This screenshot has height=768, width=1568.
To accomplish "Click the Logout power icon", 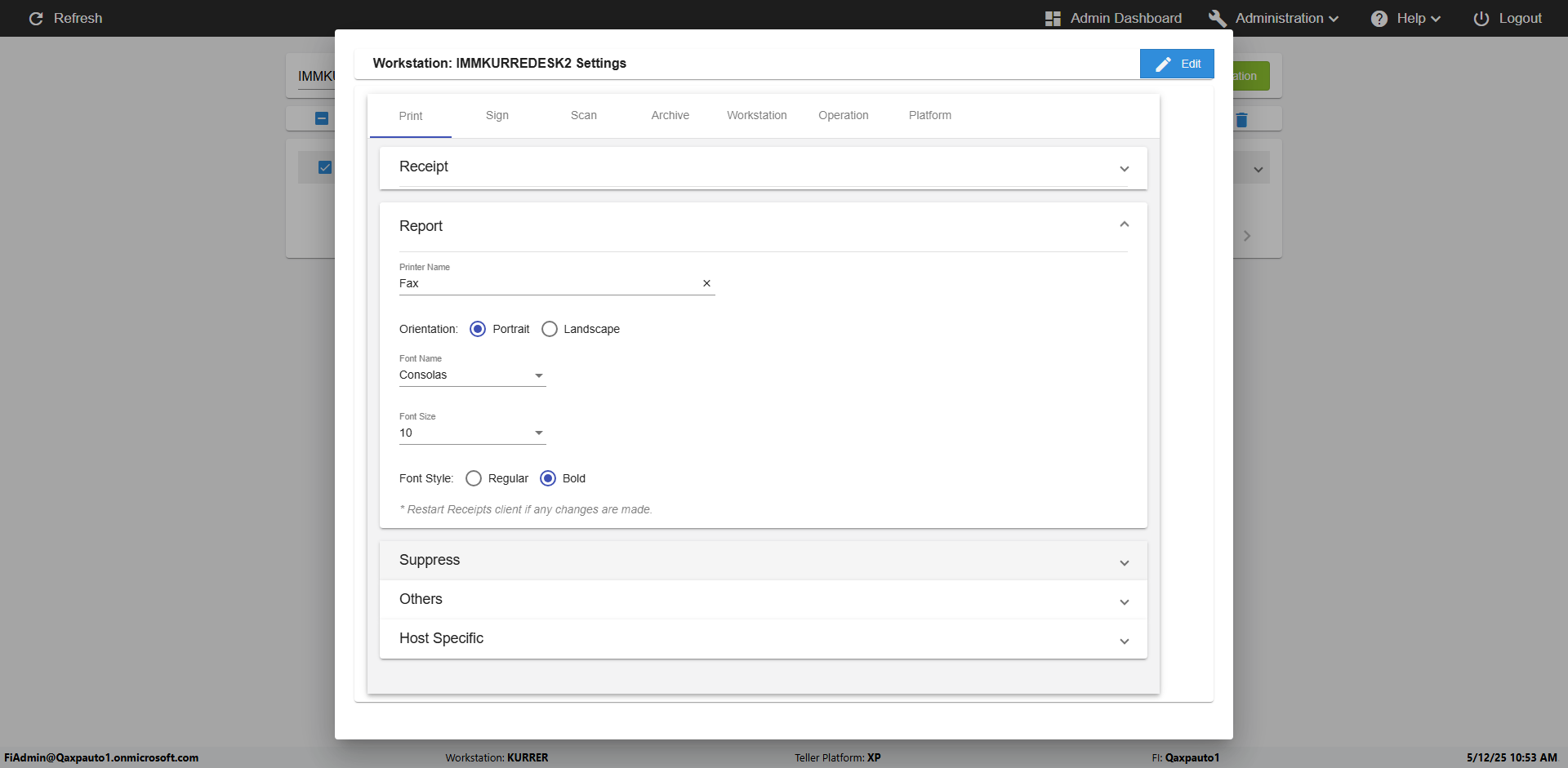I will (x=1481, y=18).
